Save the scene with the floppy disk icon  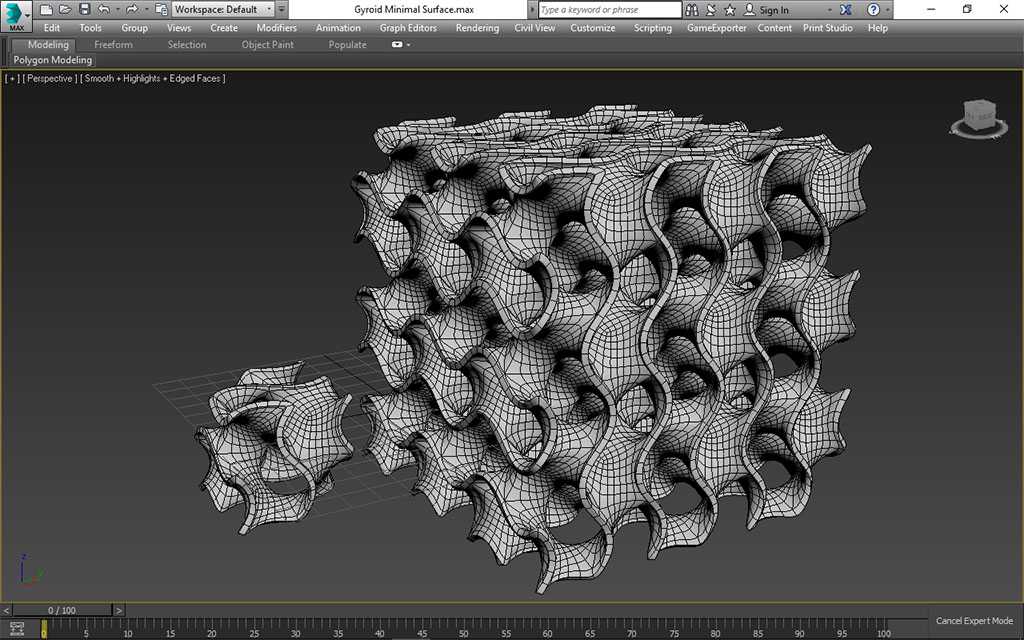pos(84,10)
